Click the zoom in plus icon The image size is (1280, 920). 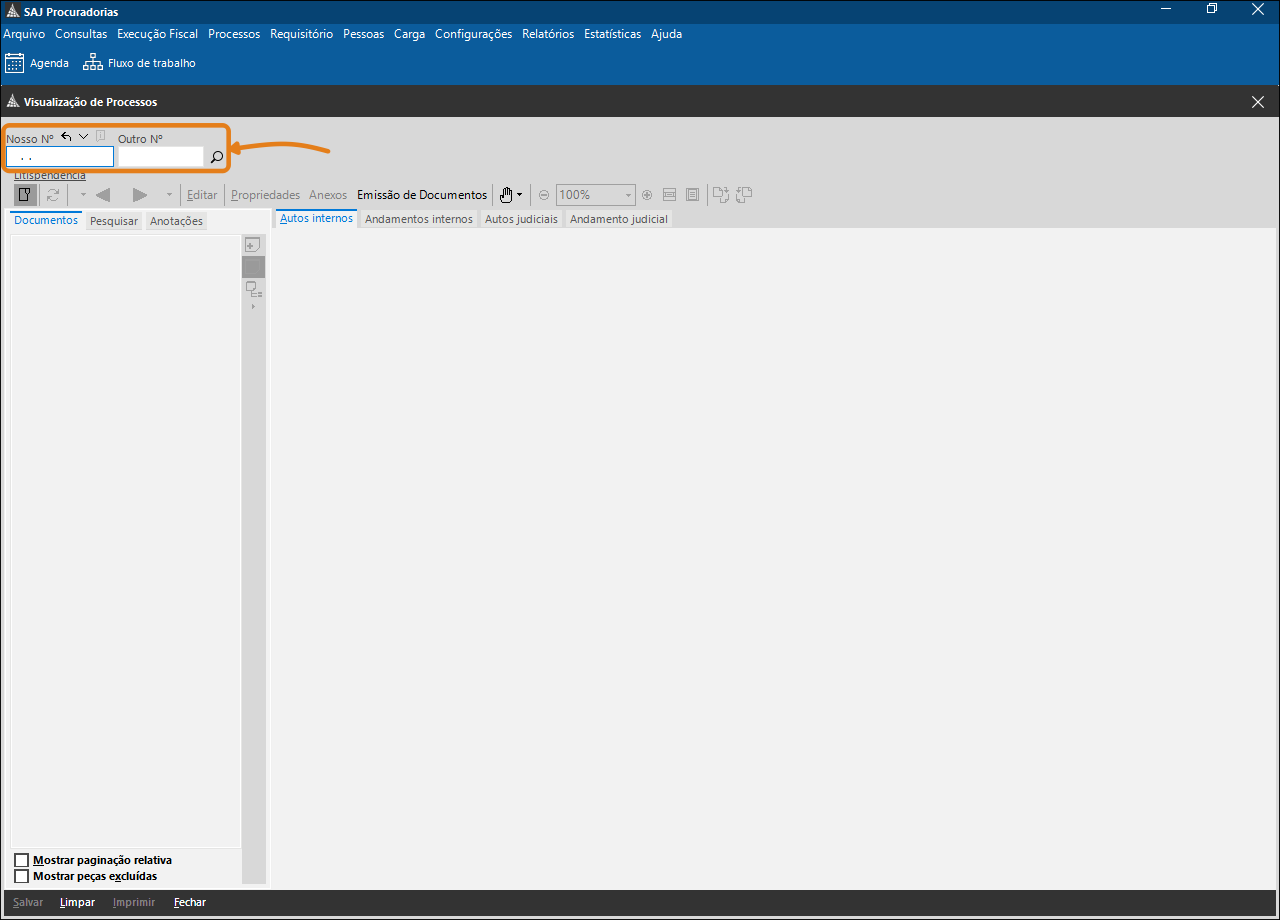pos(647,195)
